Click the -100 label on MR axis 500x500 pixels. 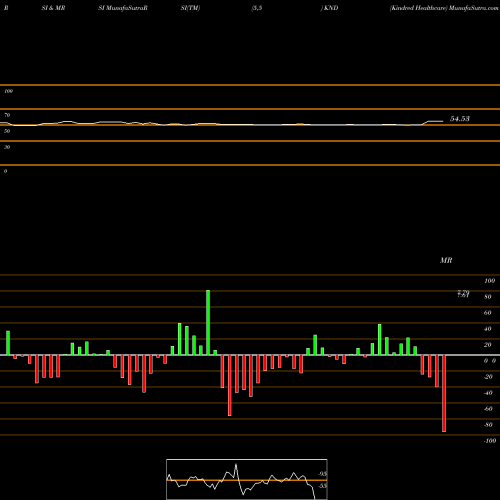click(490, 441)
